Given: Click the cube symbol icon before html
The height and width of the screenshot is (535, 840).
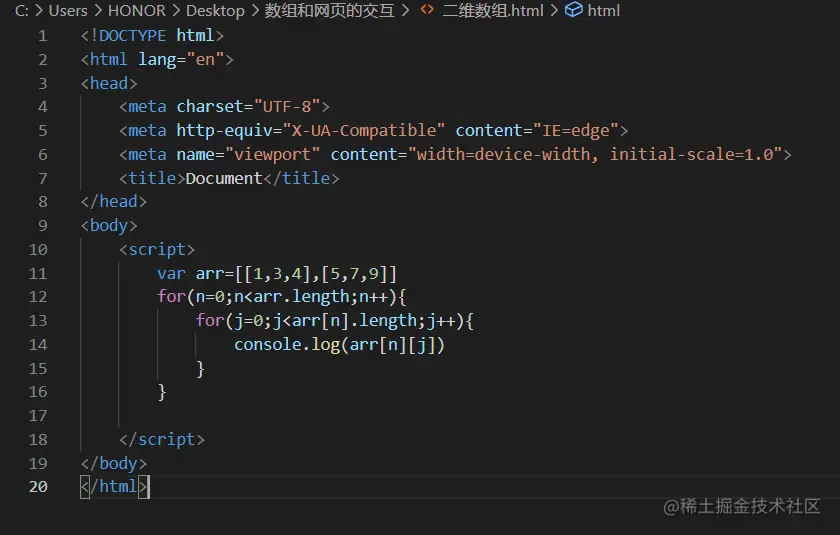Looking at the screenshot, I should click(x=573, y=10).
